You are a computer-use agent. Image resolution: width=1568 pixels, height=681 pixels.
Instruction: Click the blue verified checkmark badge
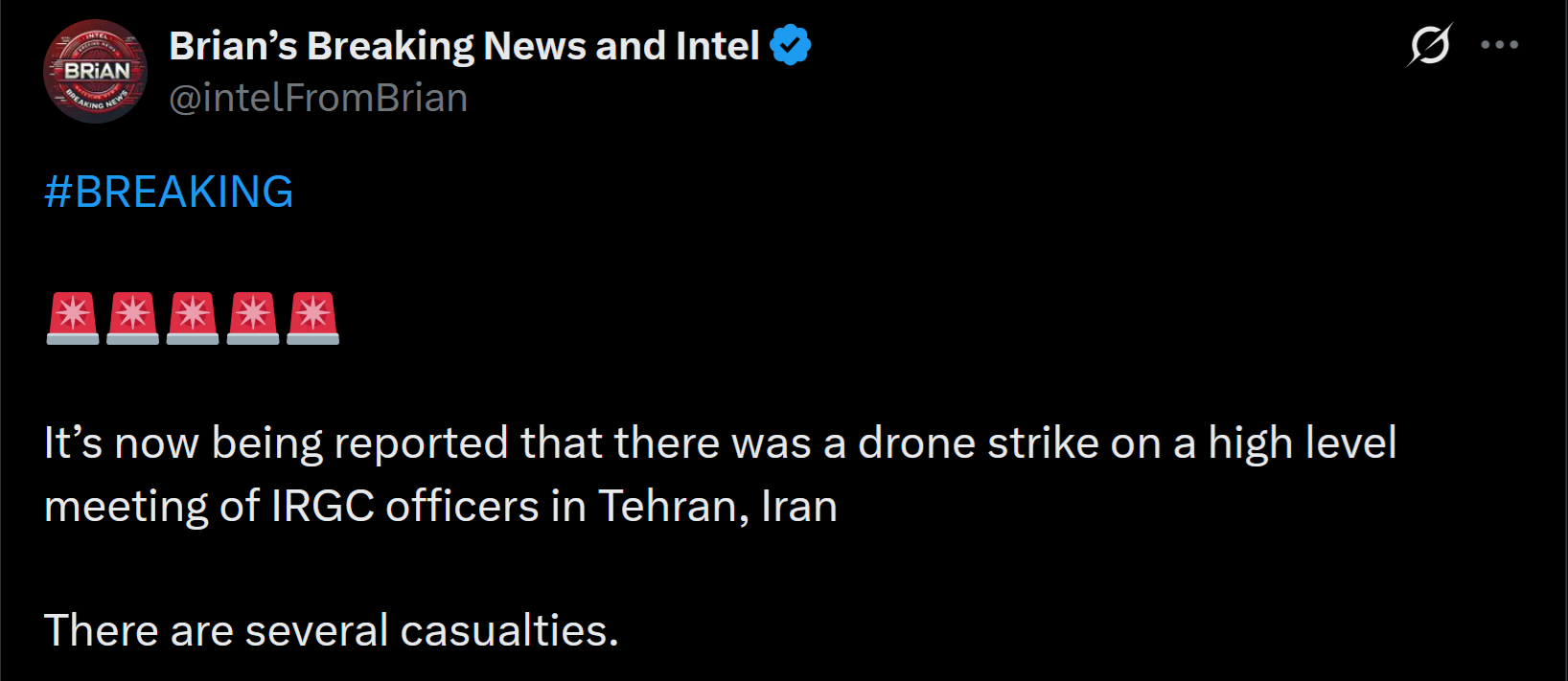click(x=791, y=45)
